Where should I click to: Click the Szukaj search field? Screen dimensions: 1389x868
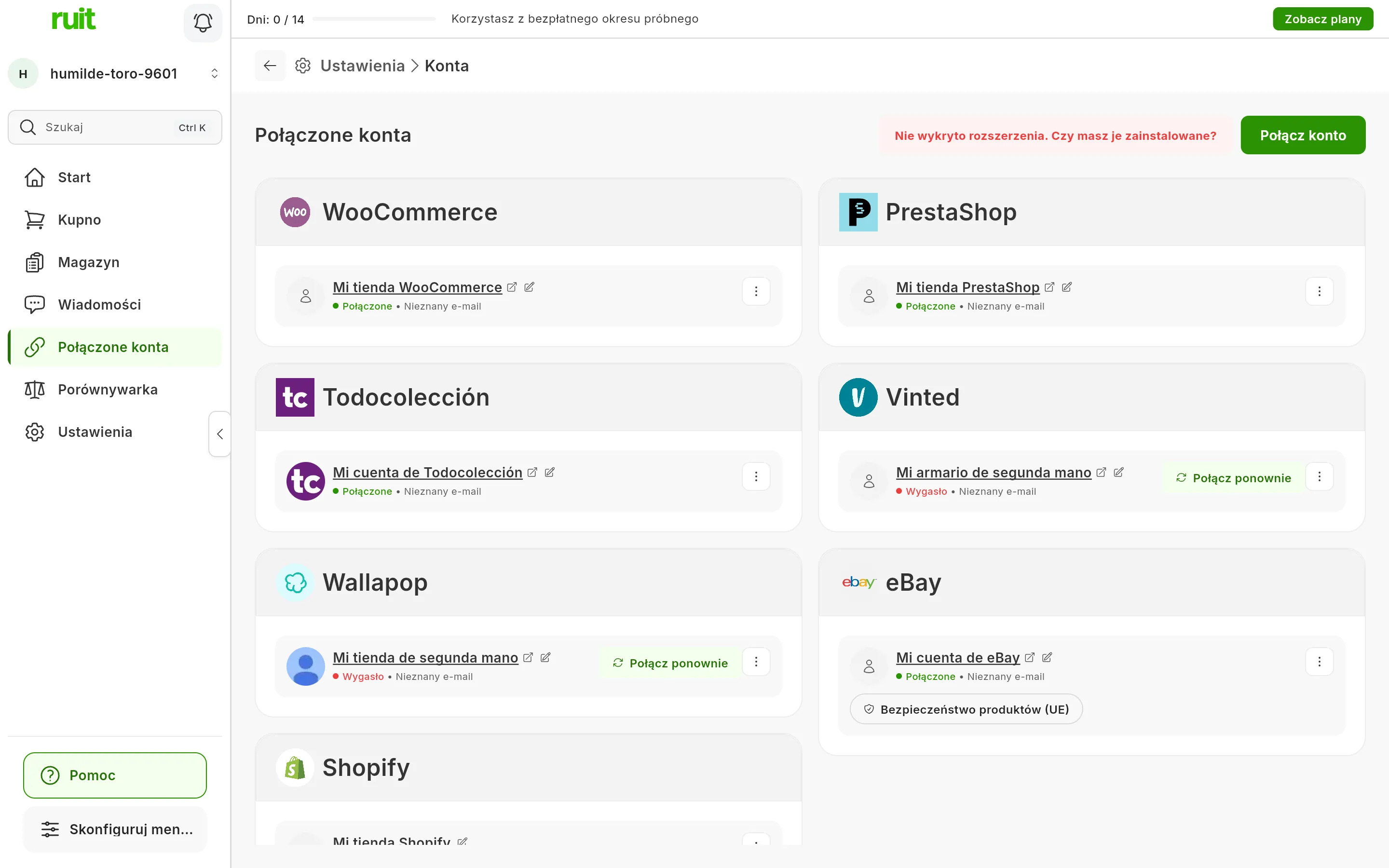pyautogui.click(x=115, y=127)
